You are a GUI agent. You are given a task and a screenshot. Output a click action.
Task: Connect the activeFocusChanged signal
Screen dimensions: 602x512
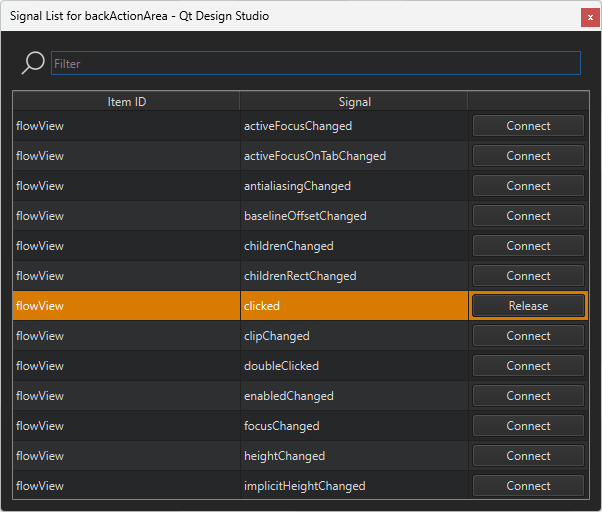tap(528, 126)
